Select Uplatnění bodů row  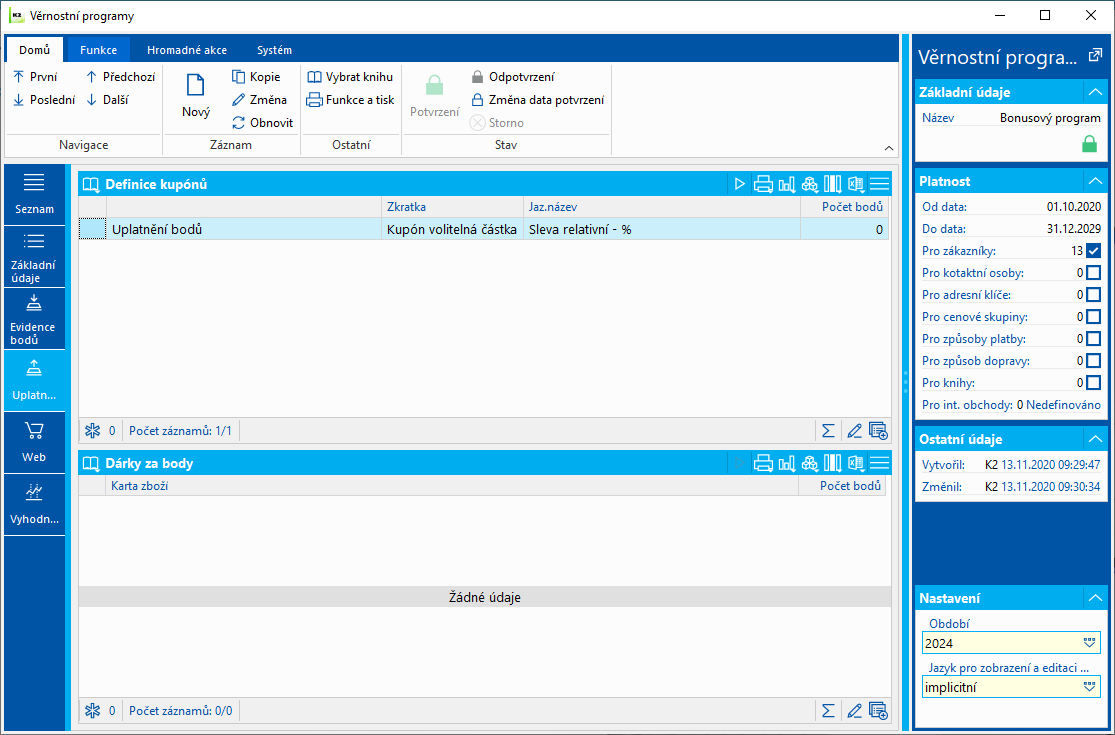(x=484, y=230)
